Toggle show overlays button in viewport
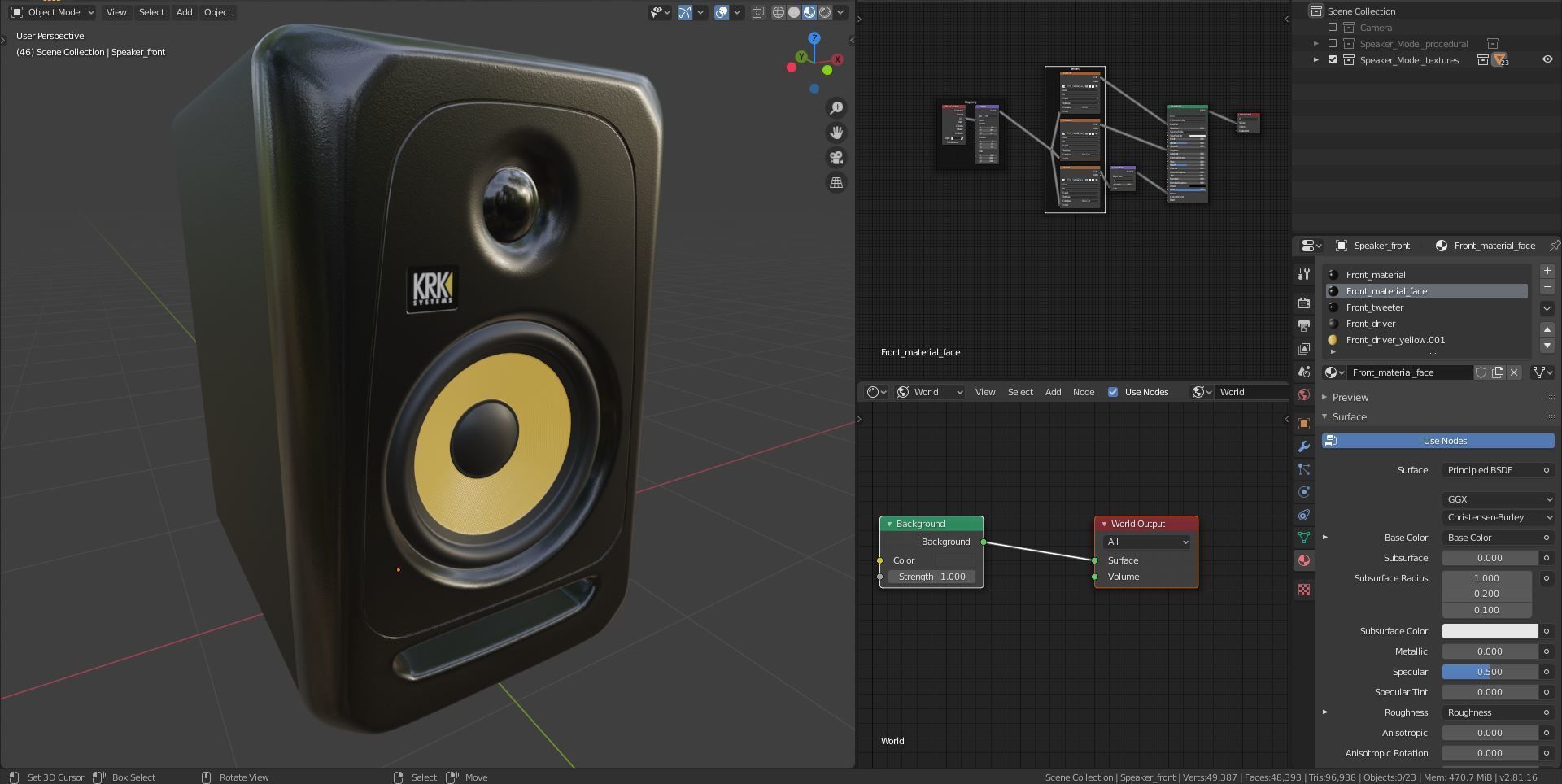Image resolution: width=1562 pixels, height=784 pixels. 722,12
